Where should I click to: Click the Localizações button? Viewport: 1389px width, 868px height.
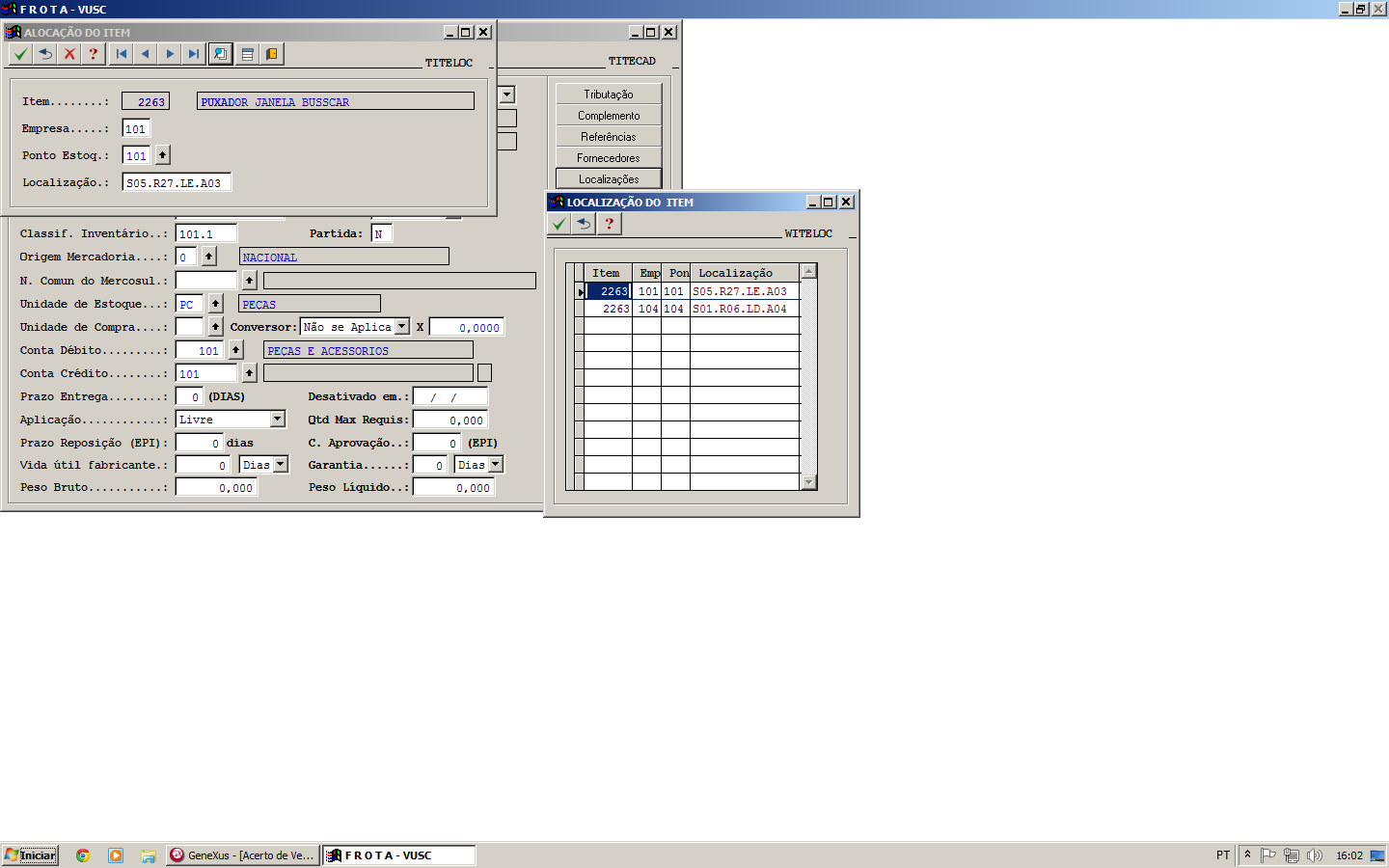tap(609, 179)
